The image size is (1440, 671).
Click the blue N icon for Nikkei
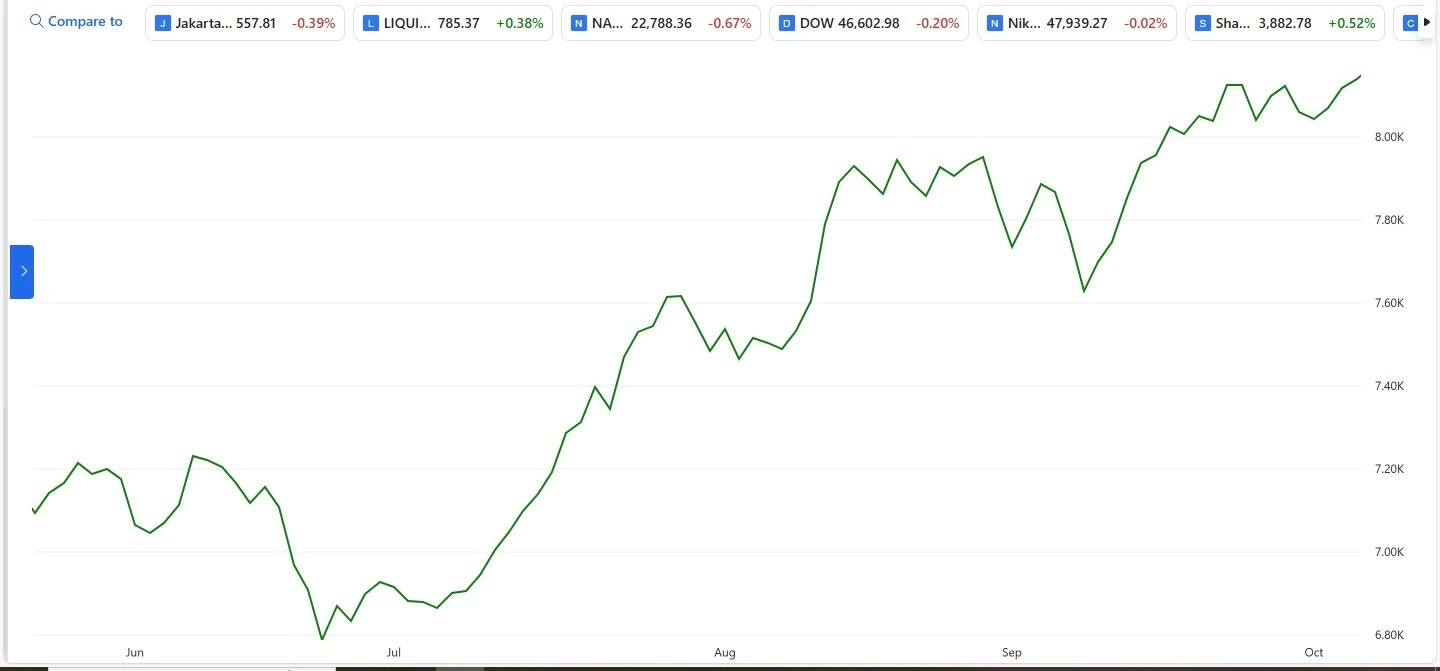pos(995,23)
